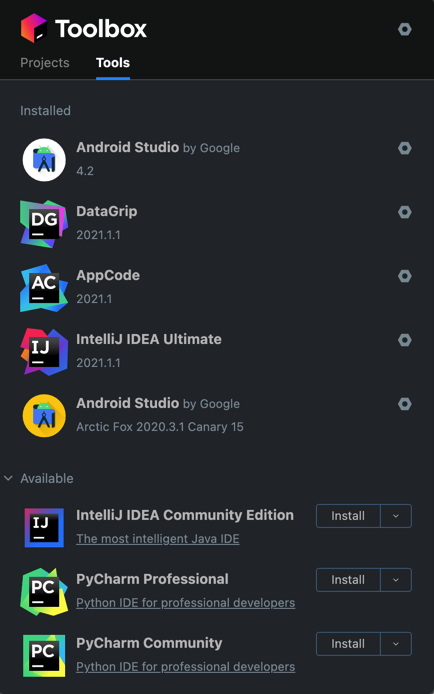Open Toolbox app settings hexagon icon
The width and height of the screenshot is (434, 694).
tap(404, 29)
